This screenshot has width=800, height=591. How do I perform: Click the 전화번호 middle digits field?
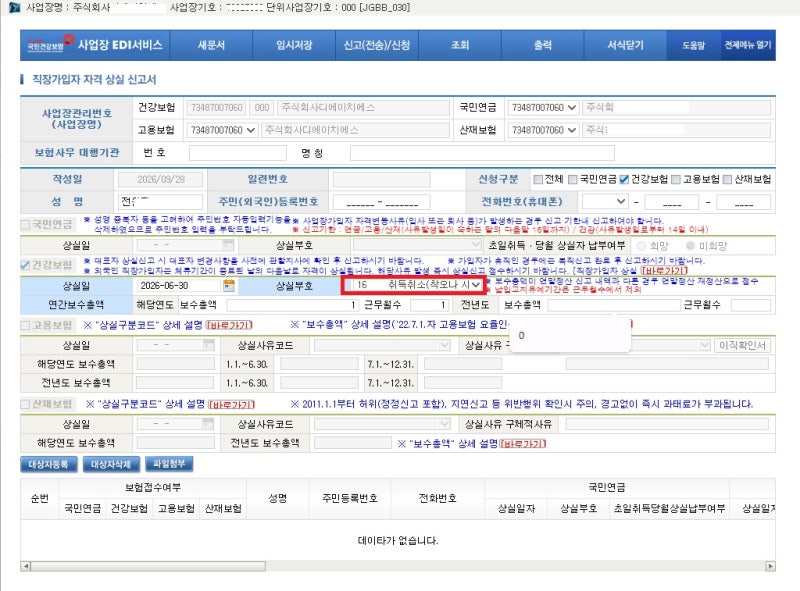click(x=671, y=202)
